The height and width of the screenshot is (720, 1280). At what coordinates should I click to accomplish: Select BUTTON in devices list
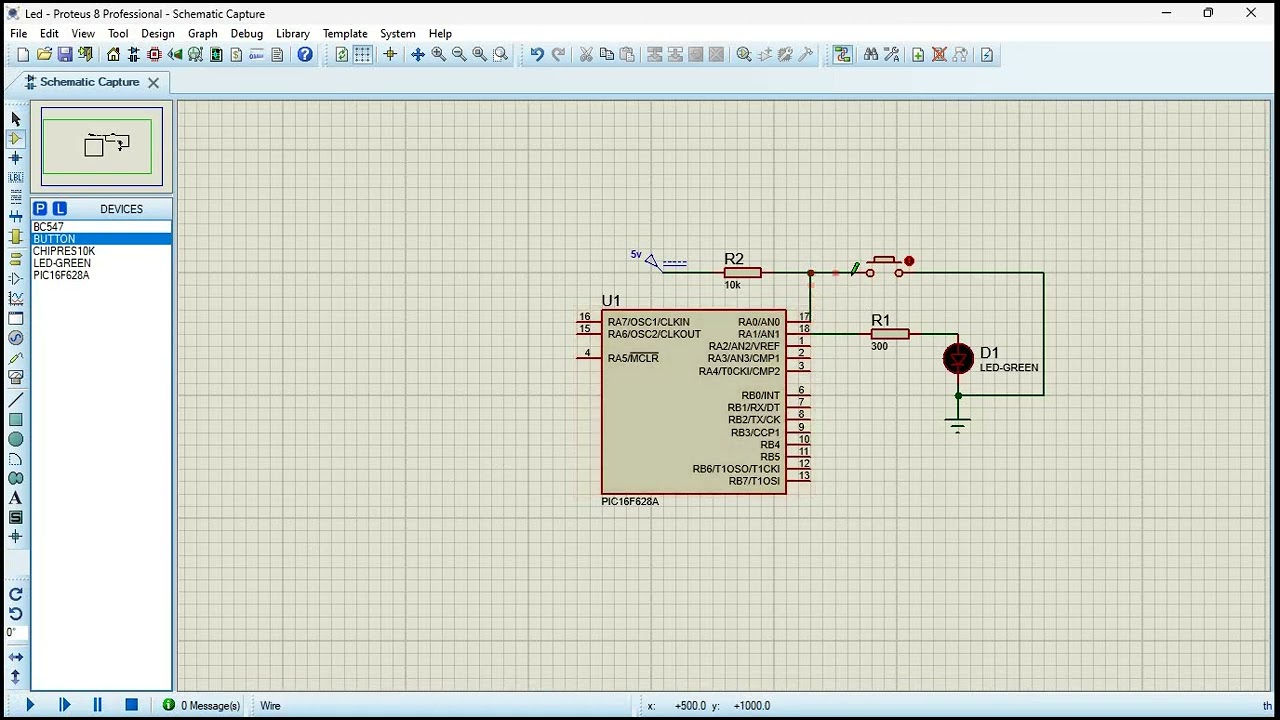pyautogui.click(x=101, y=239)
